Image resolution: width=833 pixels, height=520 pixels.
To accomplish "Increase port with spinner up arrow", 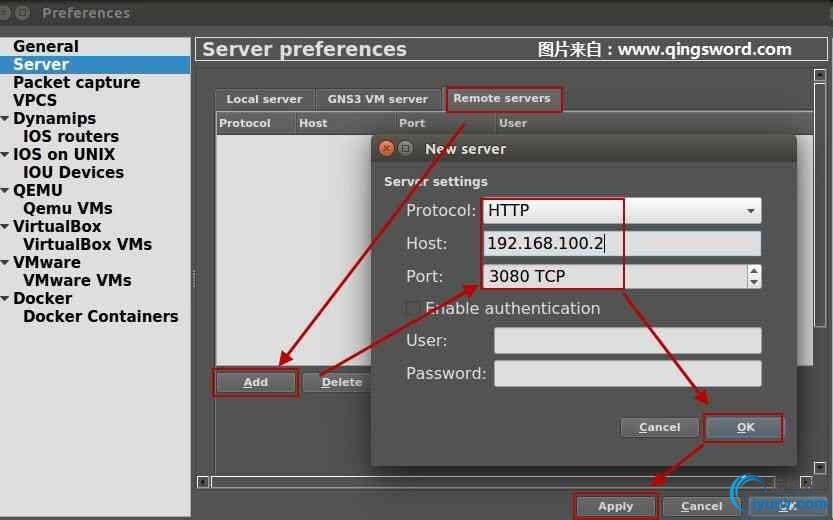I will [754, 271].
